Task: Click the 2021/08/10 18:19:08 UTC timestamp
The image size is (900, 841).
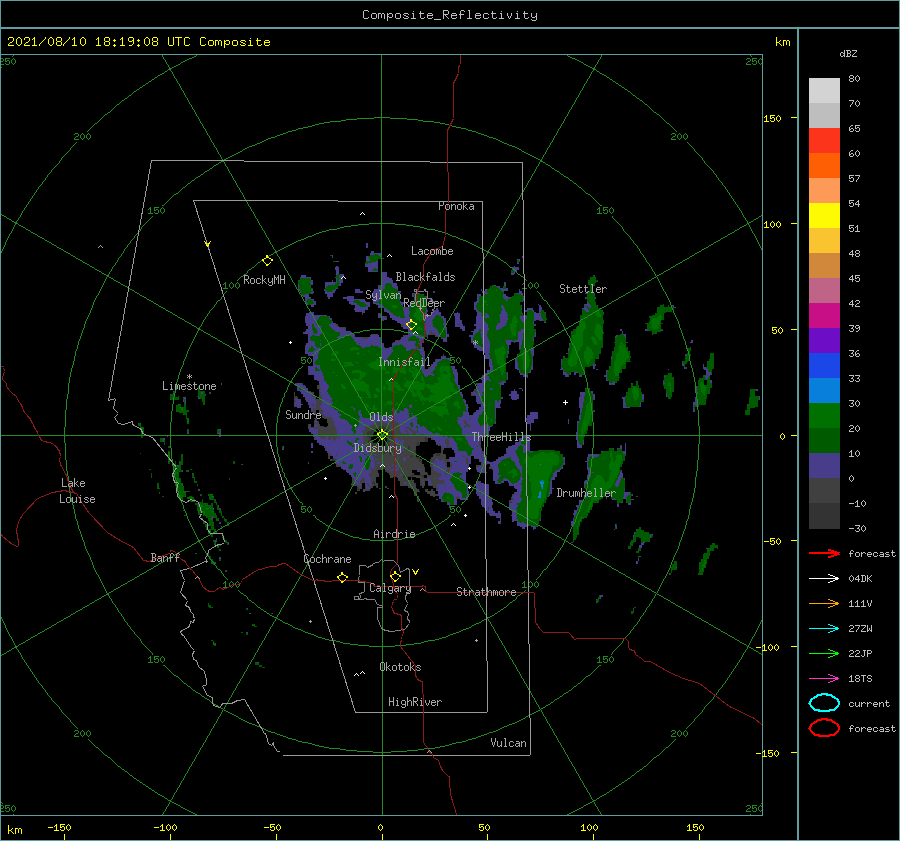Action: coord(87,41)
